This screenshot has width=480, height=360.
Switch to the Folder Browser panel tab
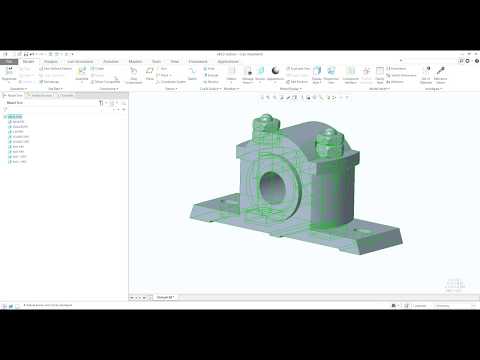click(40, 95)
